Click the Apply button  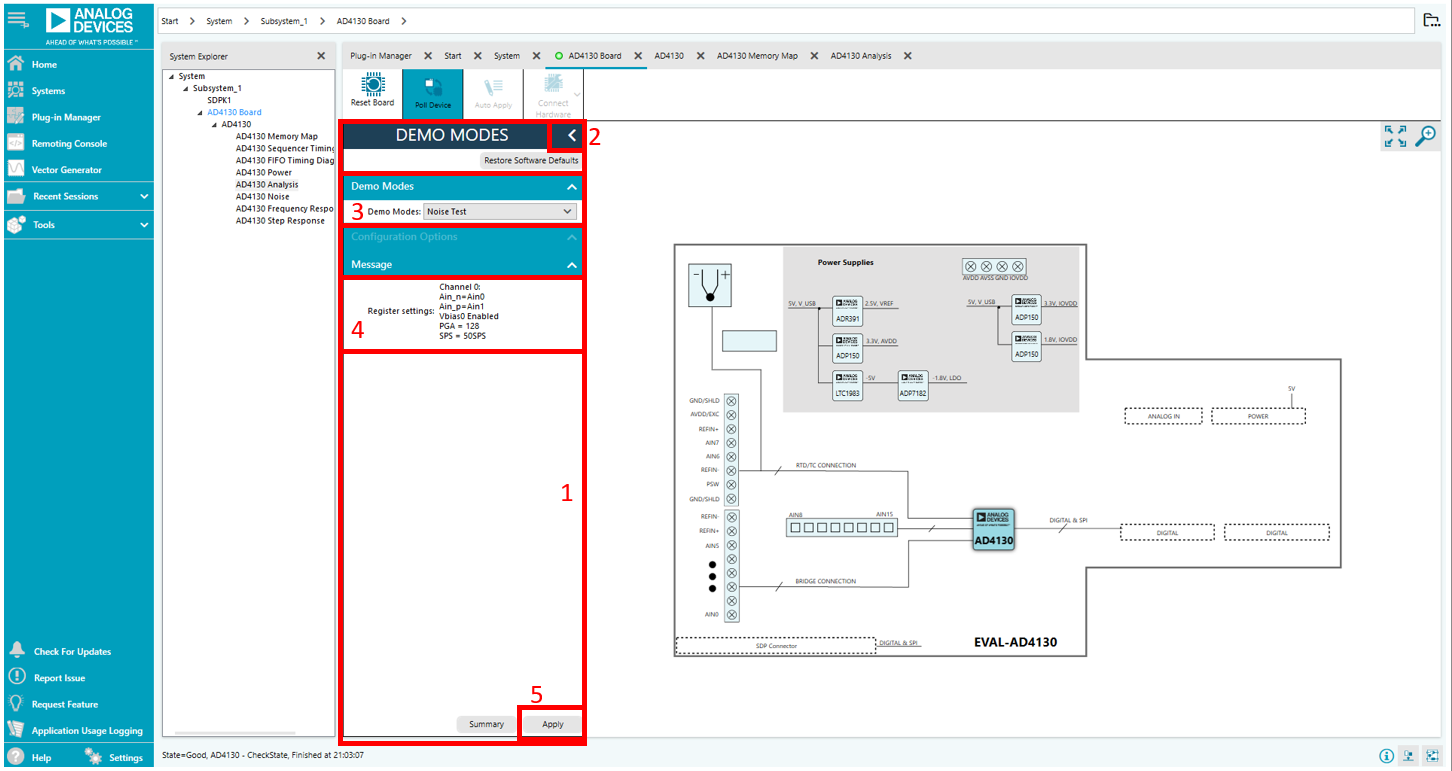[x=553, y=724]
